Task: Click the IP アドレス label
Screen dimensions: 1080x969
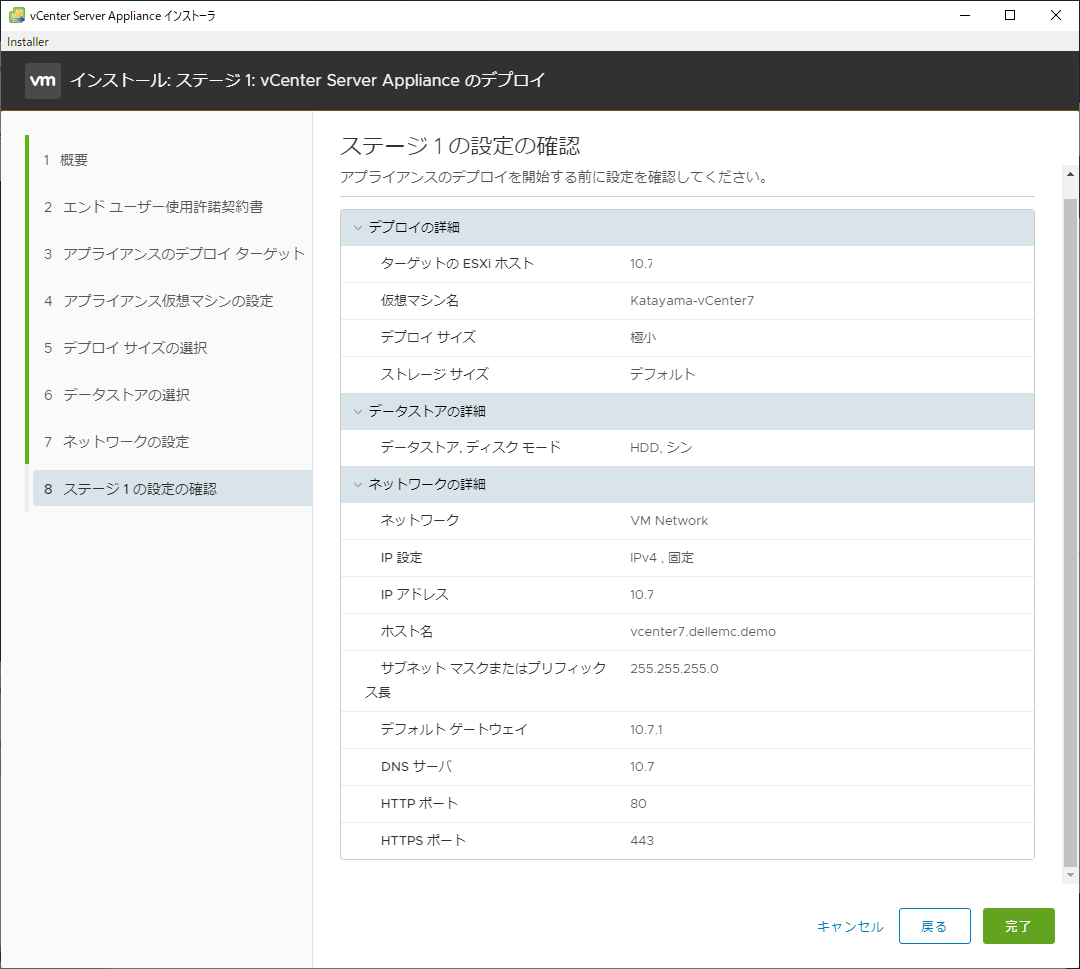Action: coord(415,594)
